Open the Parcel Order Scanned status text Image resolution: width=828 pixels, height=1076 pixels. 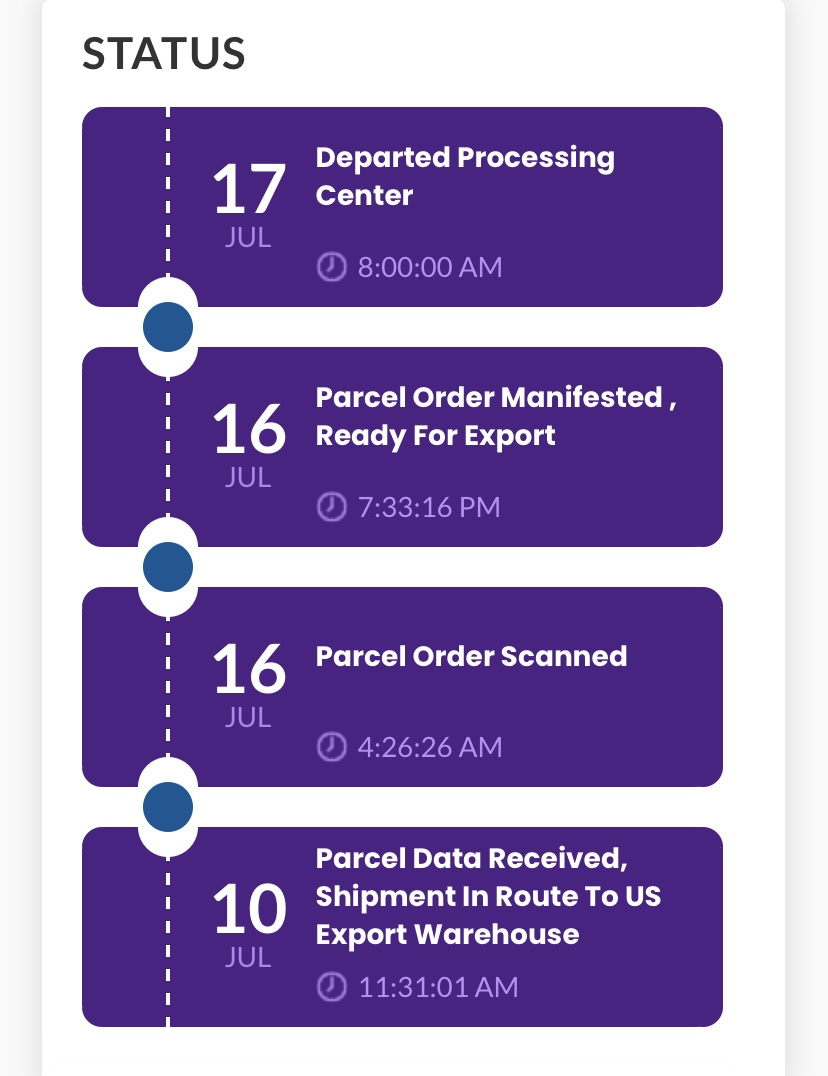[x=471, y=656]
